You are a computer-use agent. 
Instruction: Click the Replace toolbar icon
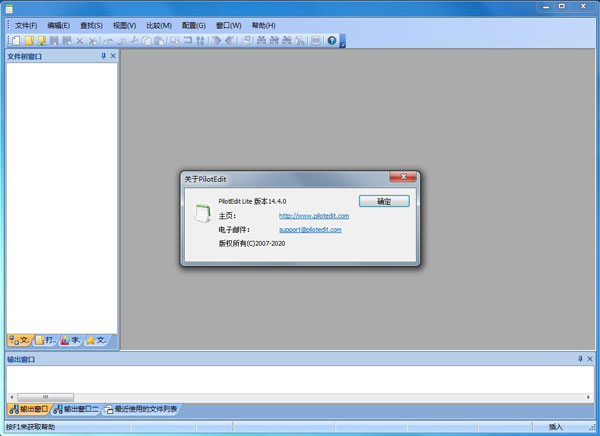tap(300, 40)
